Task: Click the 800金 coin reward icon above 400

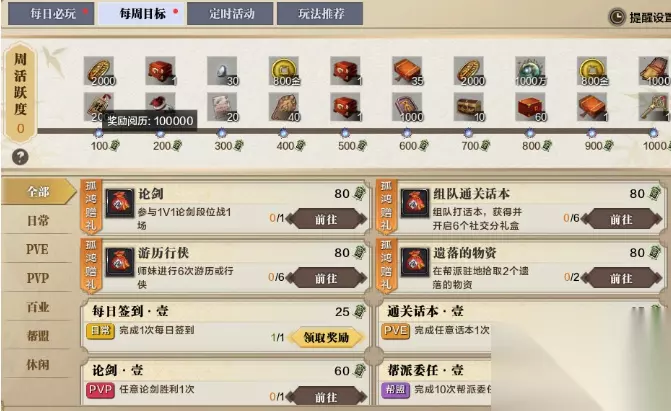Action: [284, 71]
